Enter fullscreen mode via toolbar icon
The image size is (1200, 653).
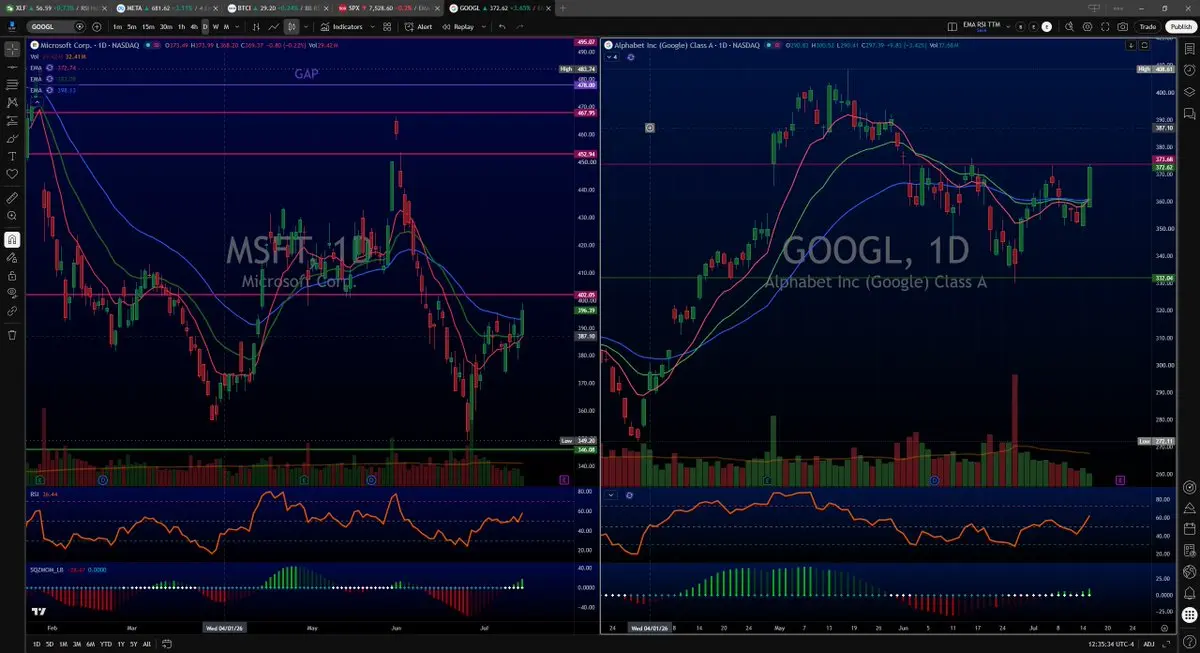coord(1104,27)
